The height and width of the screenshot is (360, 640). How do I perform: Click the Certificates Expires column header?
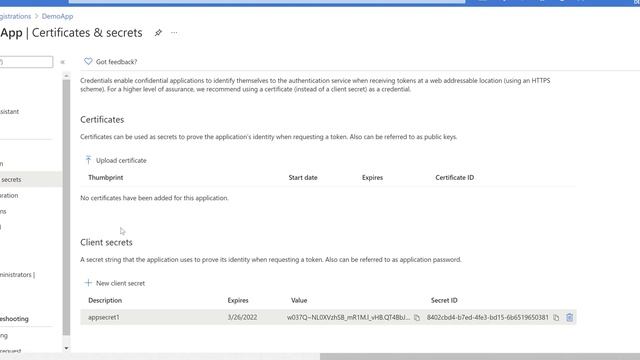(x=372, y=178)
